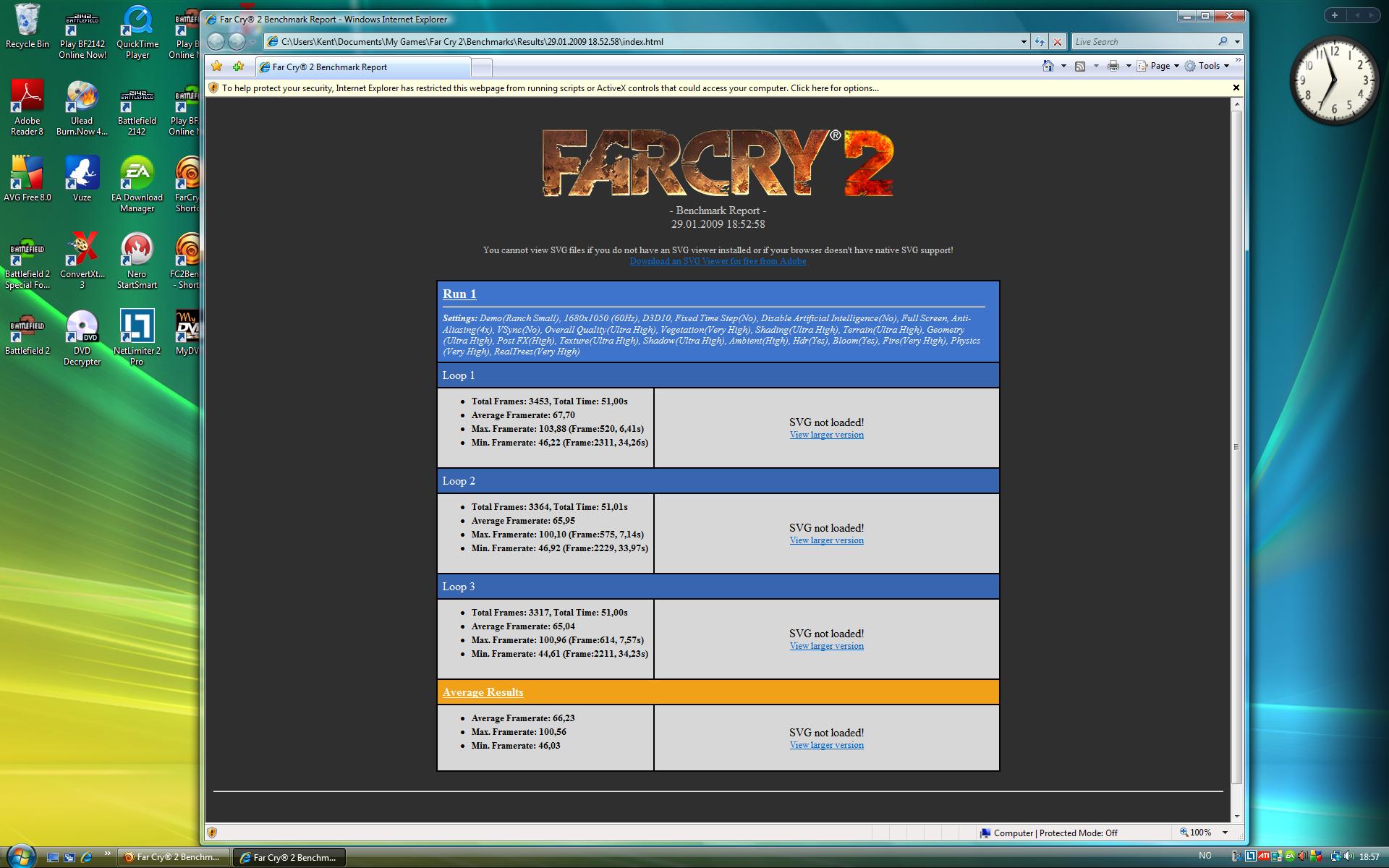Open Average Results View larger version link

(x=826, y=745)
